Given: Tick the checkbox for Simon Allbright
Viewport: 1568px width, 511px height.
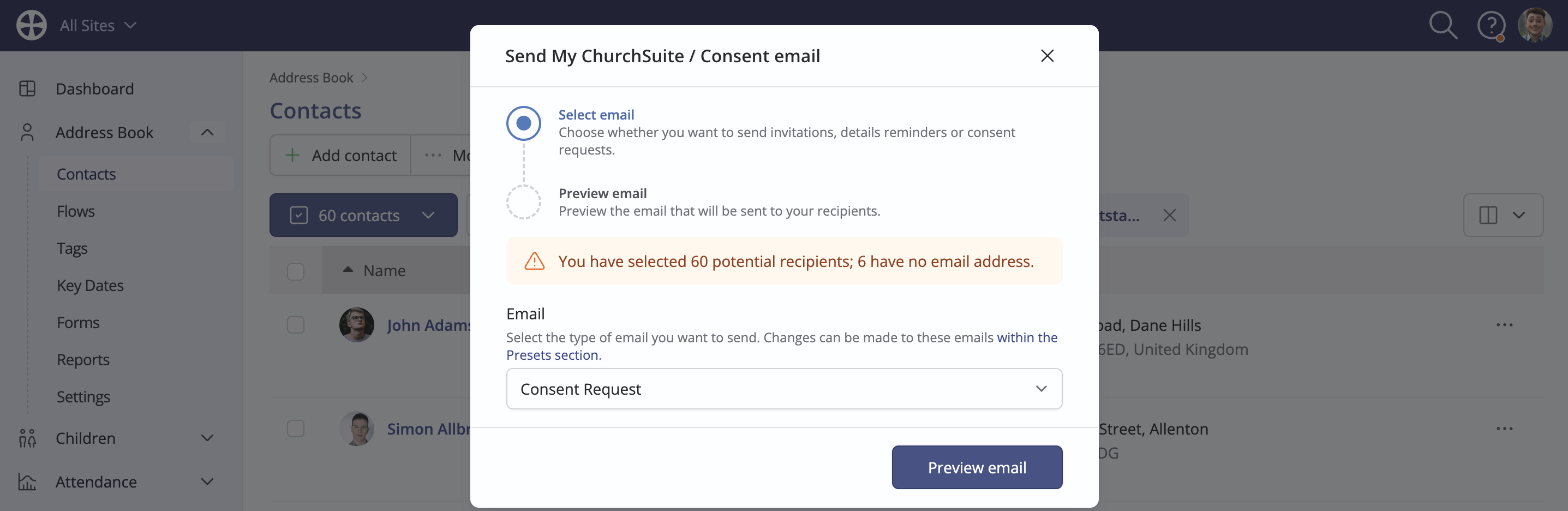Looking at the screenshot, I should click(296, 429).
